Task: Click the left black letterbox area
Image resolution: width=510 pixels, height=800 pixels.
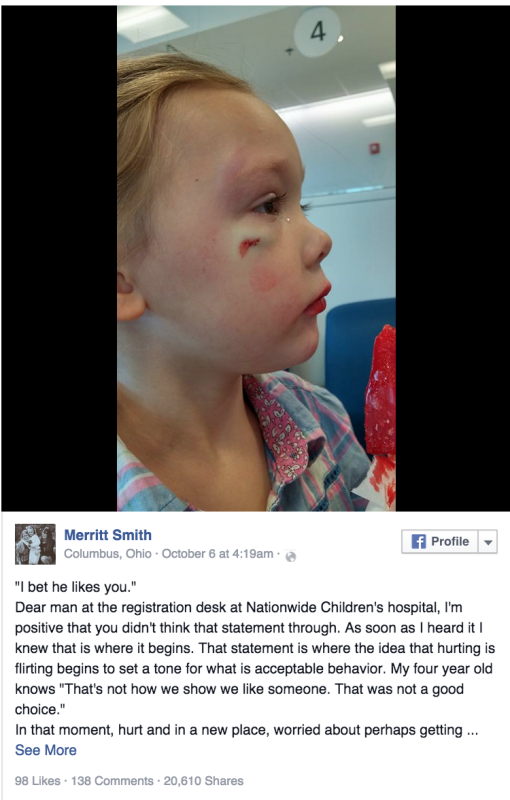Action: [x=59, y=258]
